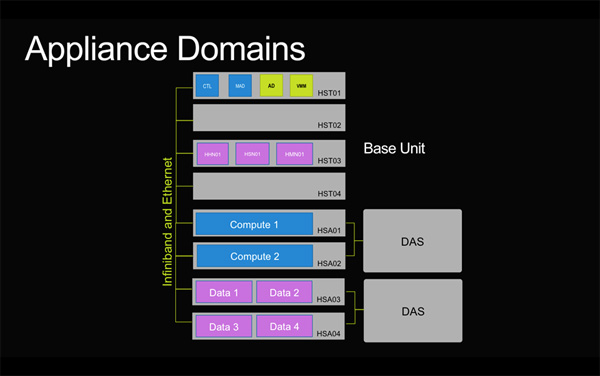
Task: Select the purple HSN01 node
Action: click(252, 154)
